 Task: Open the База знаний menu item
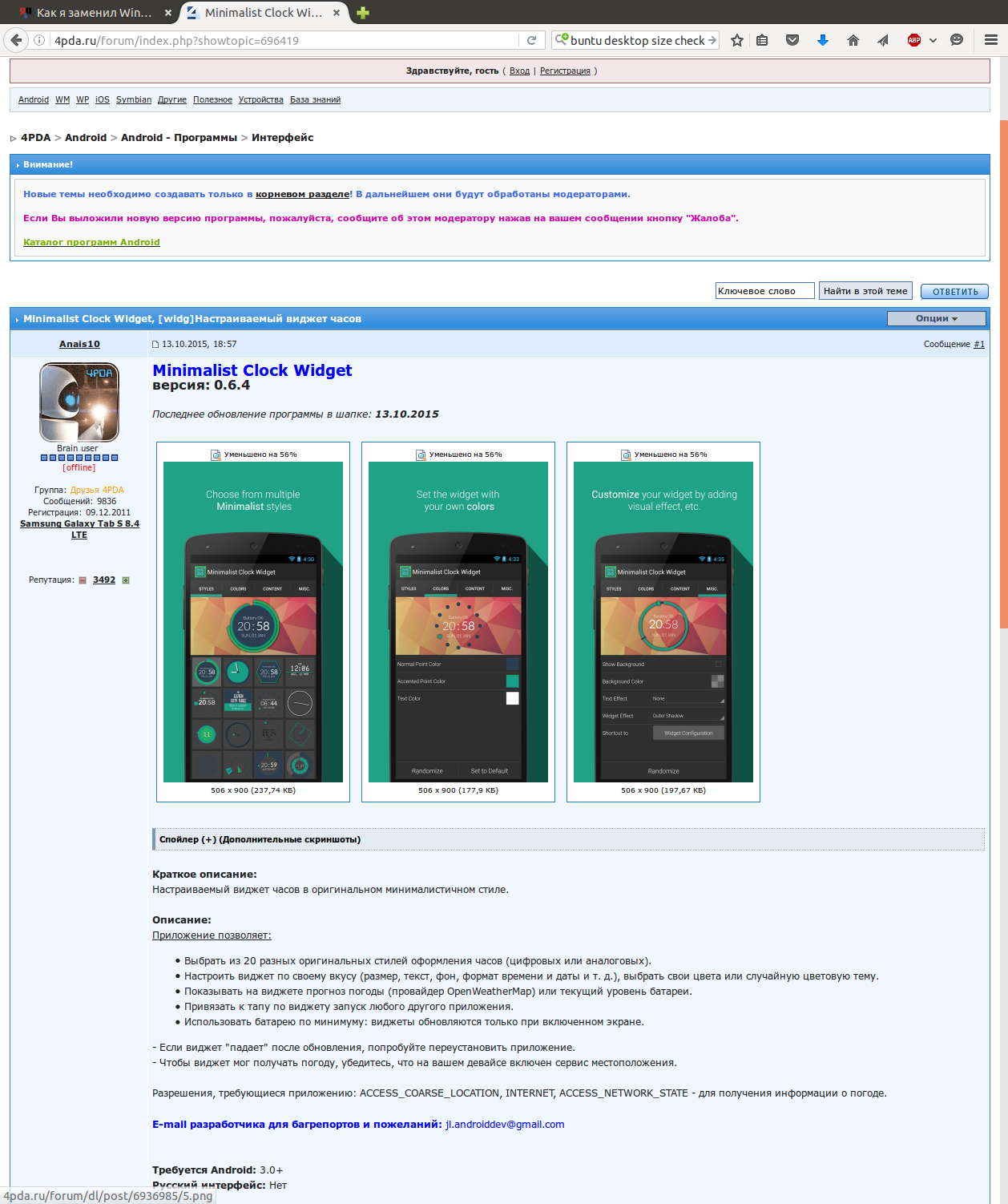pyautogui.click(x=315, y=100)
